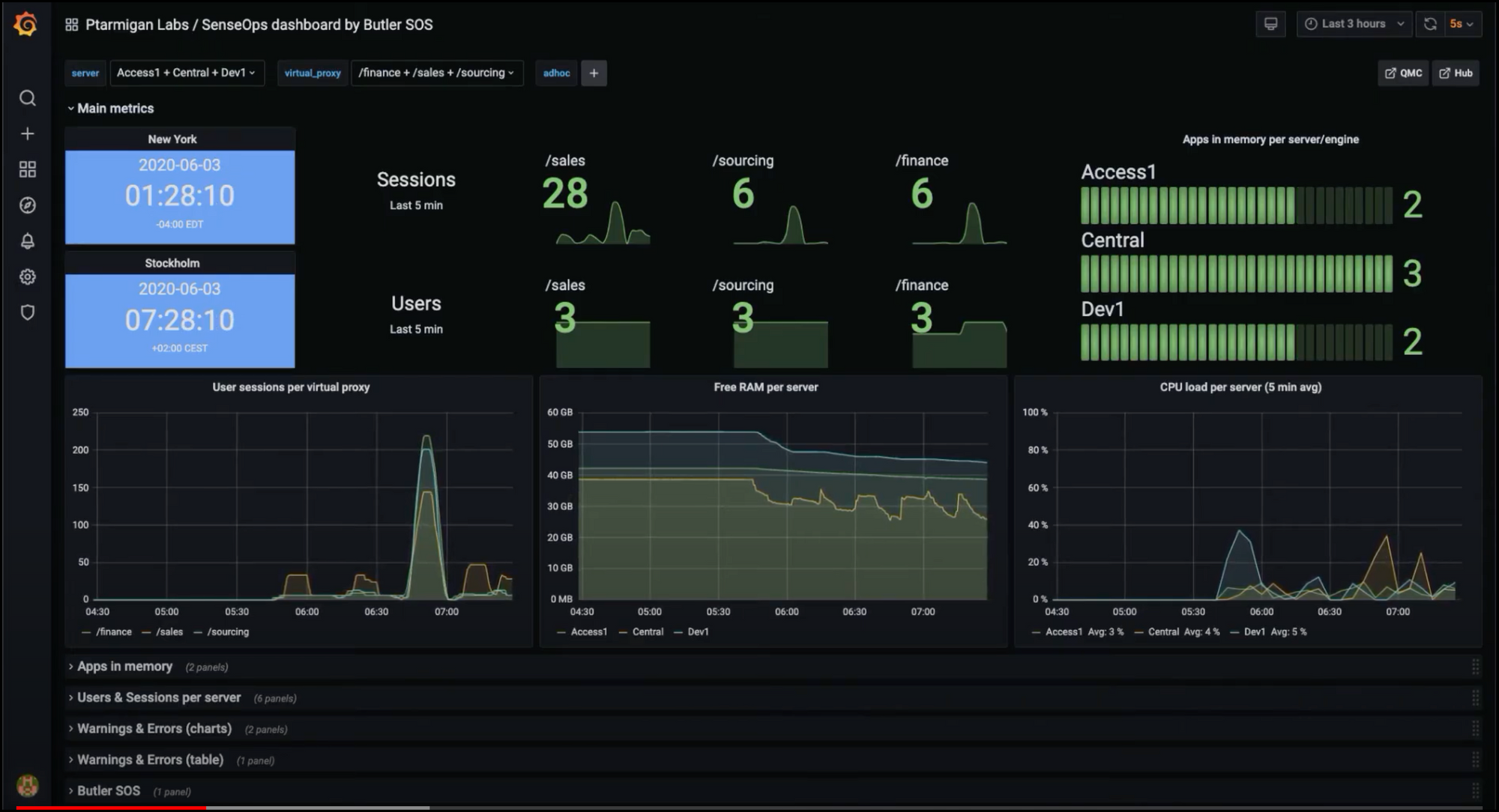Open the Alerting bell icon
This screenshot has height=812, width=1499.
tap(27, 241)
